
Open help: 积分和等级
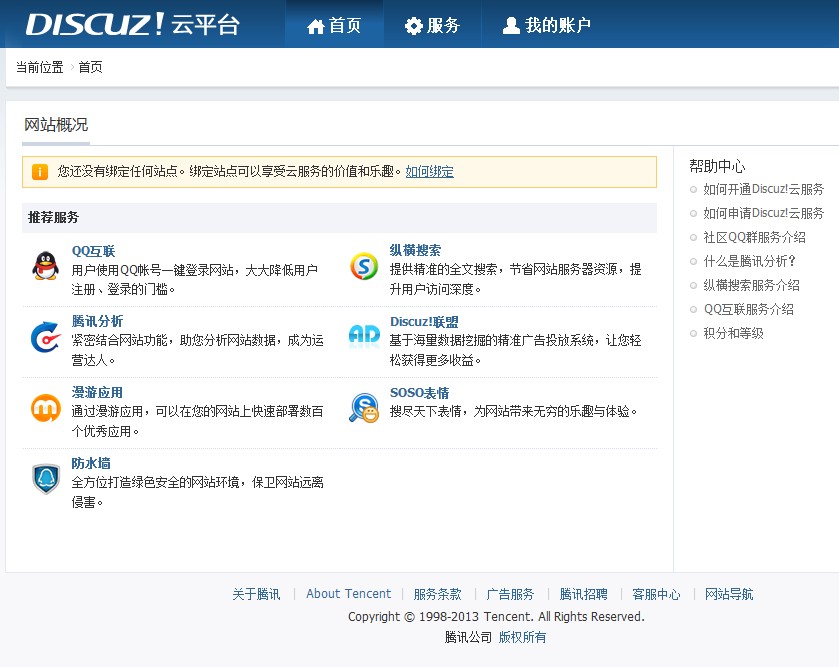click(733, 333)
